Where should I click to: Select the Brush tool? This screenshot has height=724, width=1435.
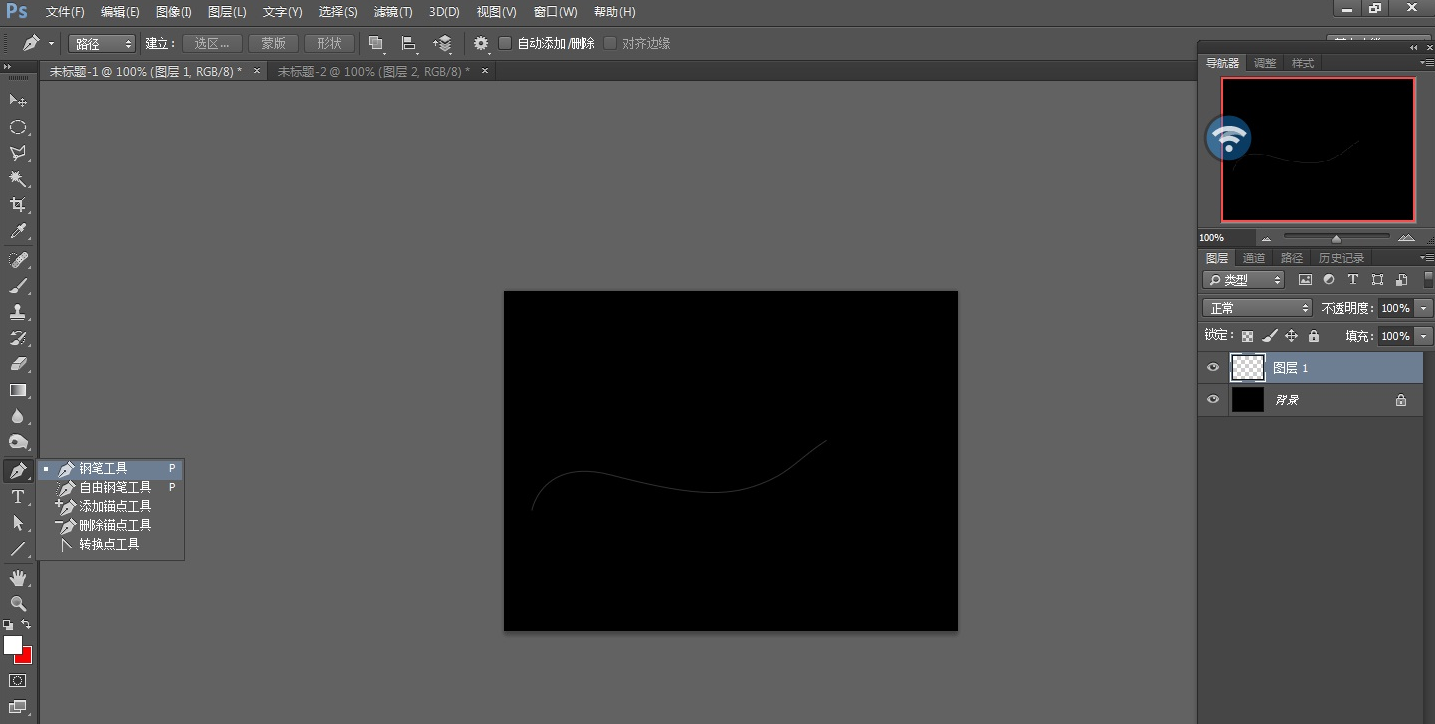pos(18,286)
